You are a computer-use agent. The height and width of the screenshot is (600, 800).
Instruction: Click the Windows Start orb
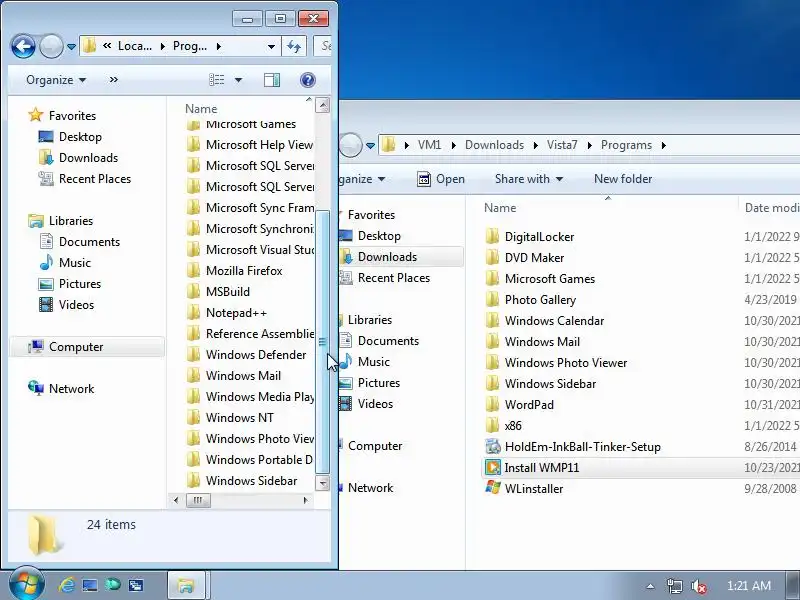26,585
